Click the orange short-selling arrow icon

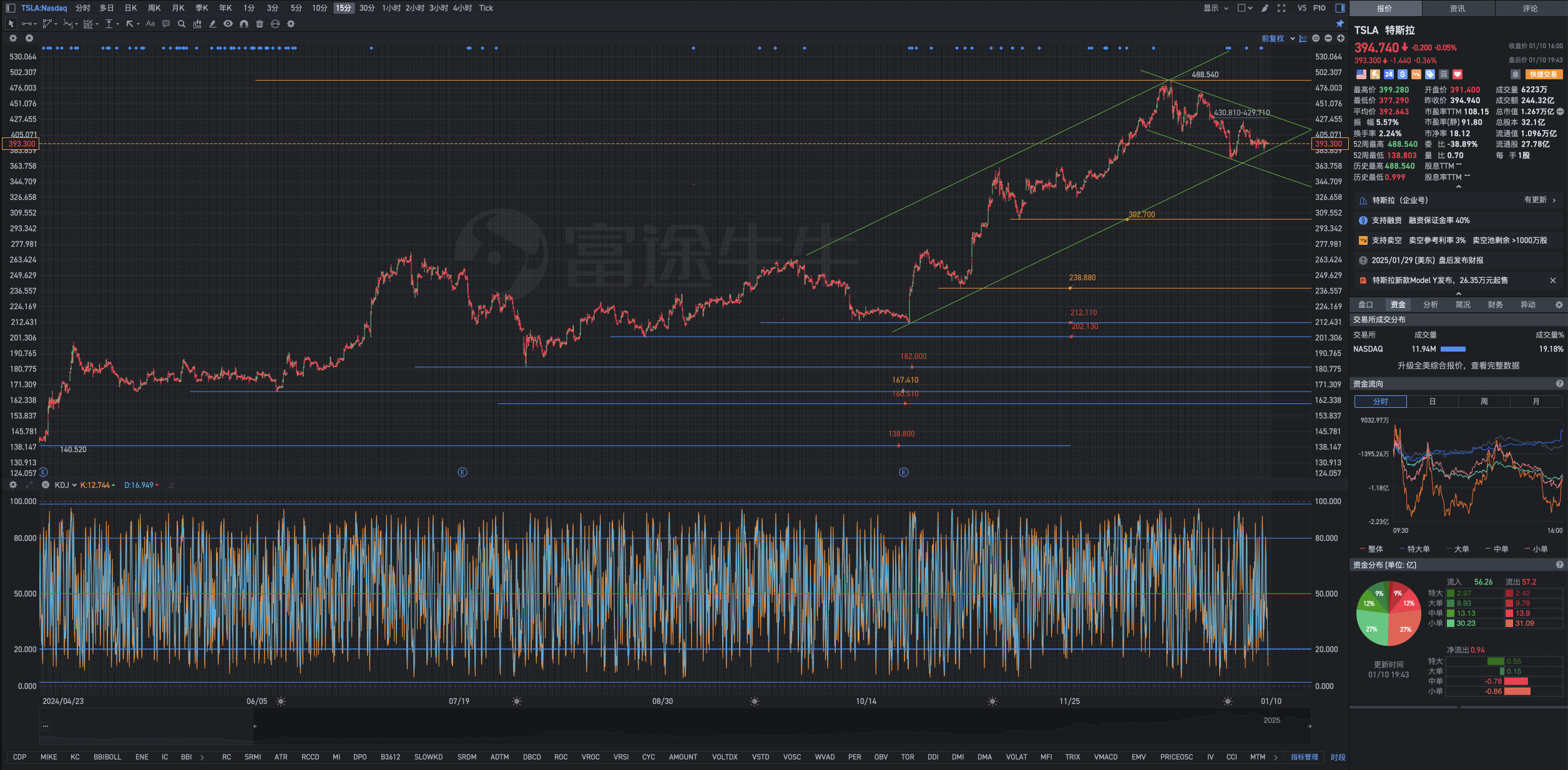click(x=1416, y=74)
